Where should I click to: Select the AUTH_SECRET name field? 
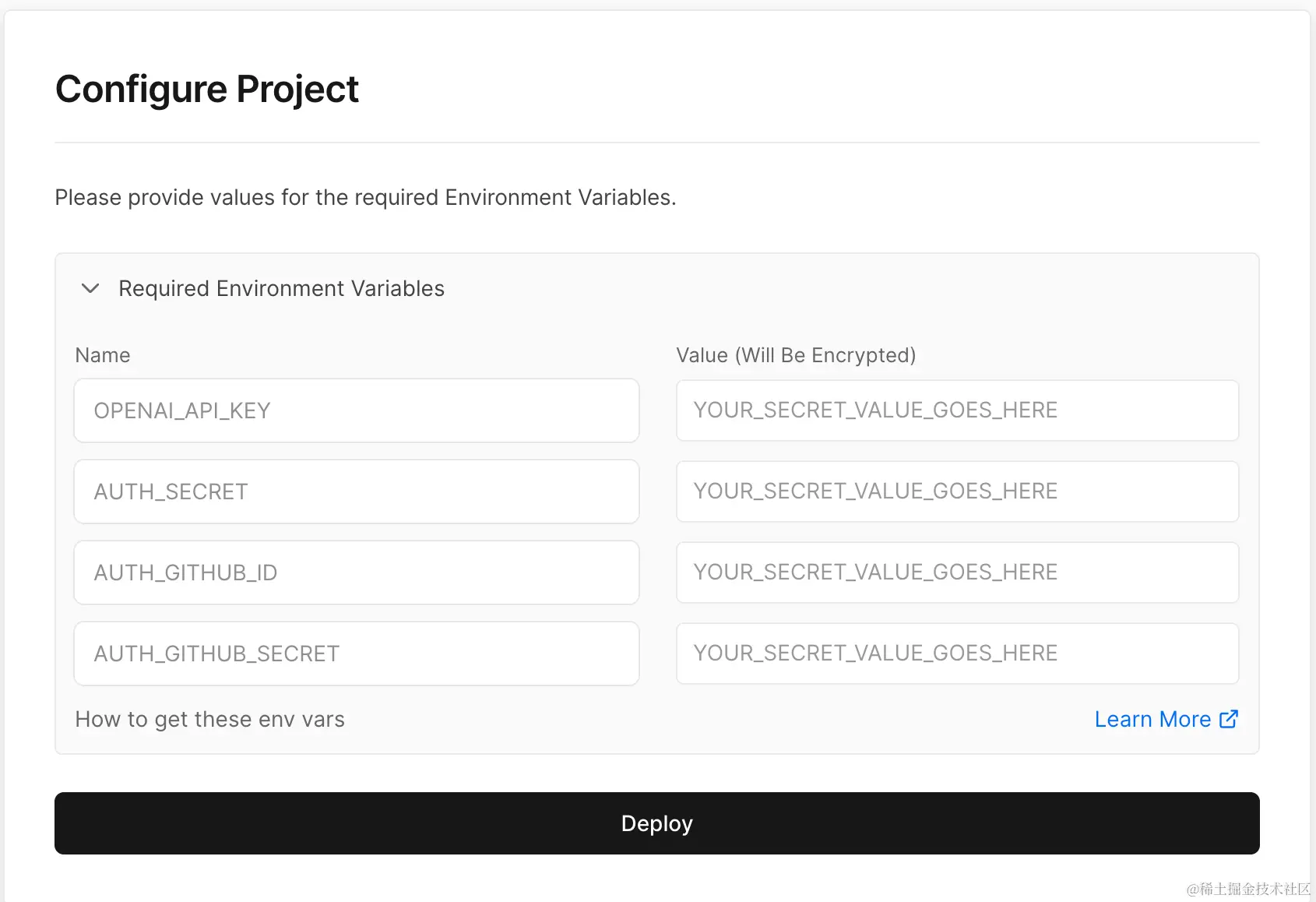tap(356, 492)
